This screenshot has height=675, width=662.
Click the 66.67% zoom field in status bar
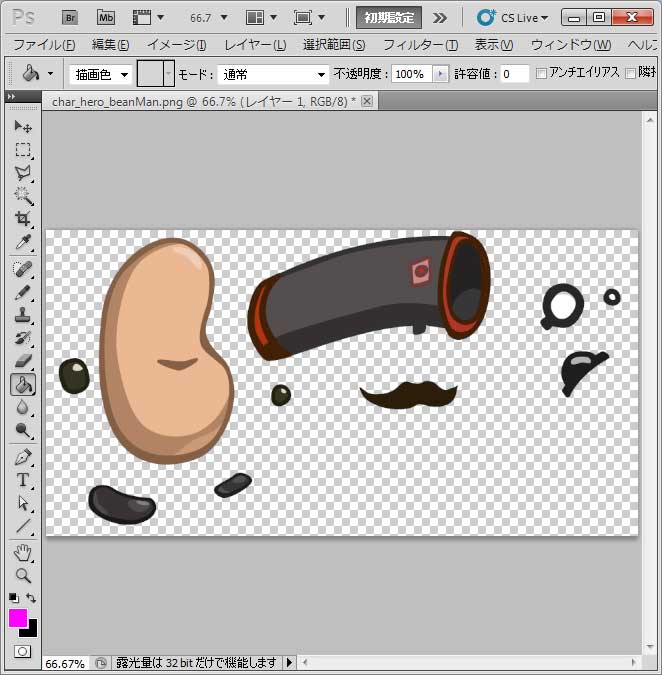pos(65,663)
